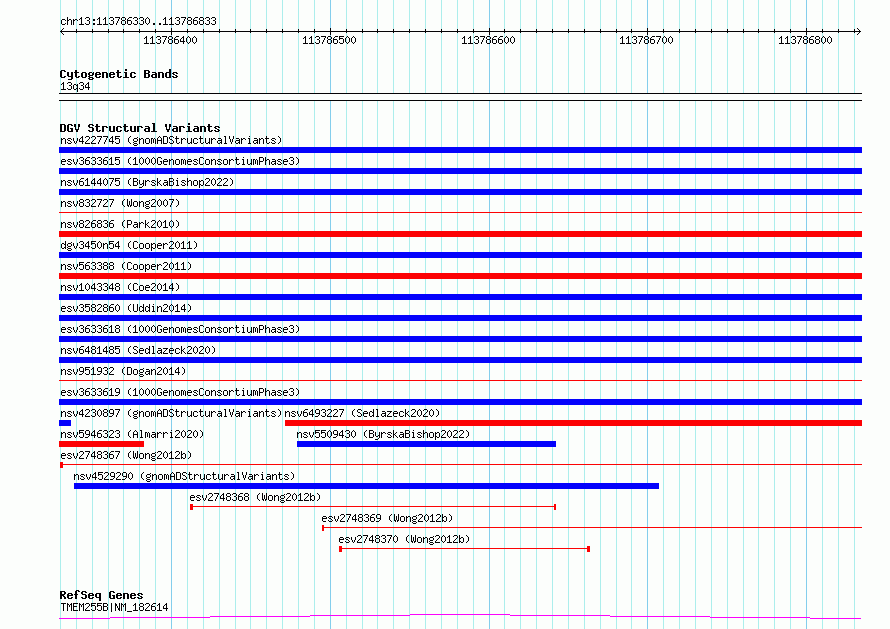Click the red nsv5946323 Almarri2020 bar
Viewport: 890px width, 629px height.
coord(101,444)
